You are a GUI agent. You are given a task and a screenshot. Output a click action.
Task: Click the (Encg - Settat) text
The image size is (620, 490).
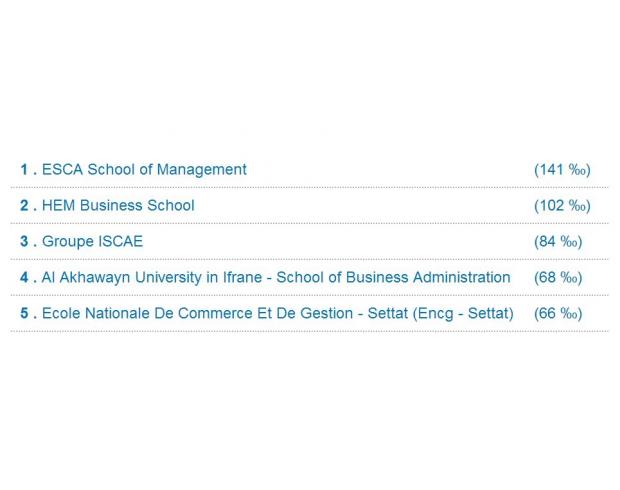463,314
